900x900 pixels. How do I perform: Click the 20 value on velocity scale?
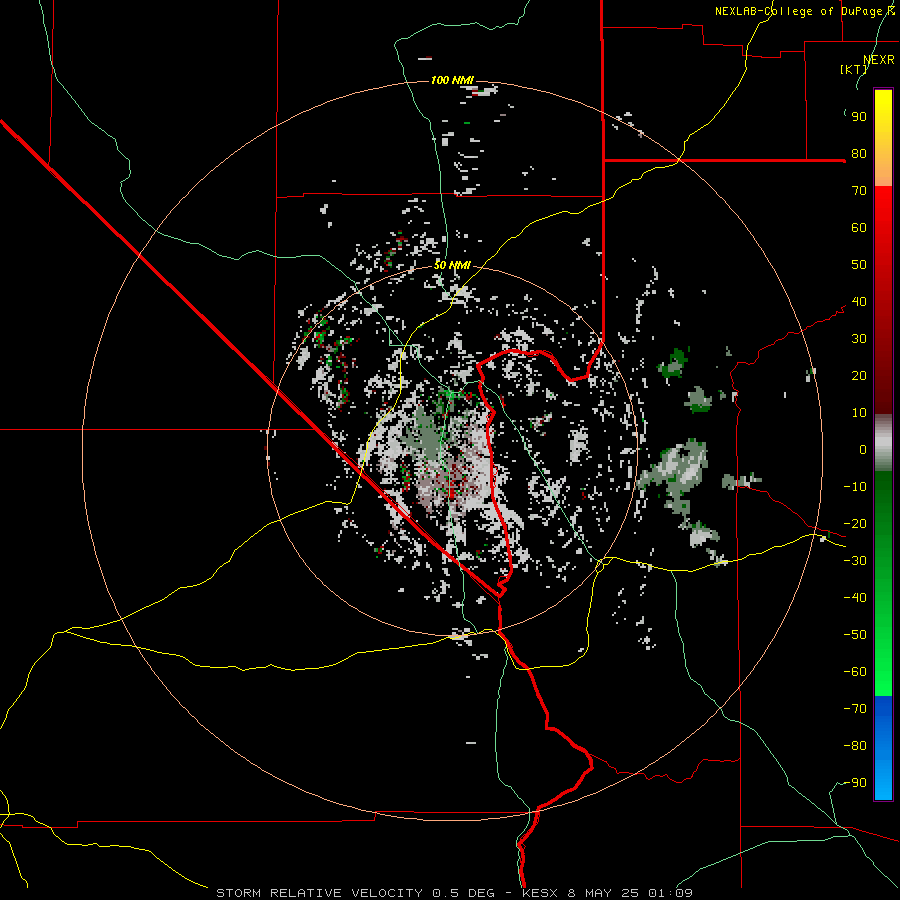[x=859, y=376]
